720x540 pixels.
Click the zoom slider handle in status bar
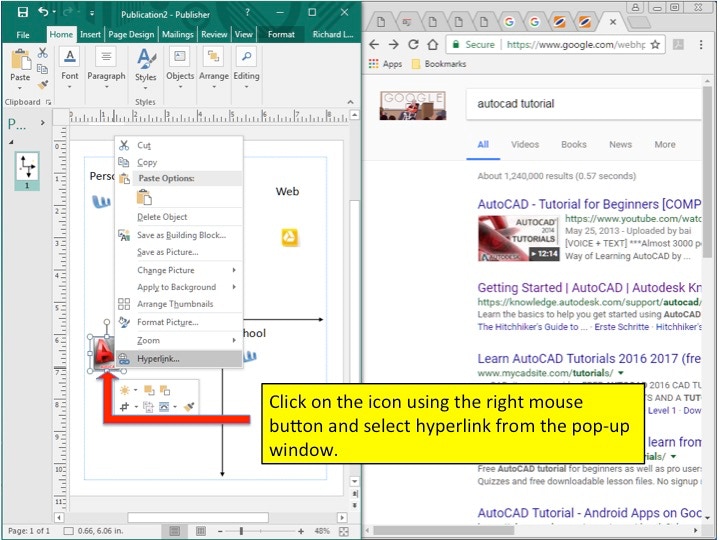(x=241, y=531)
